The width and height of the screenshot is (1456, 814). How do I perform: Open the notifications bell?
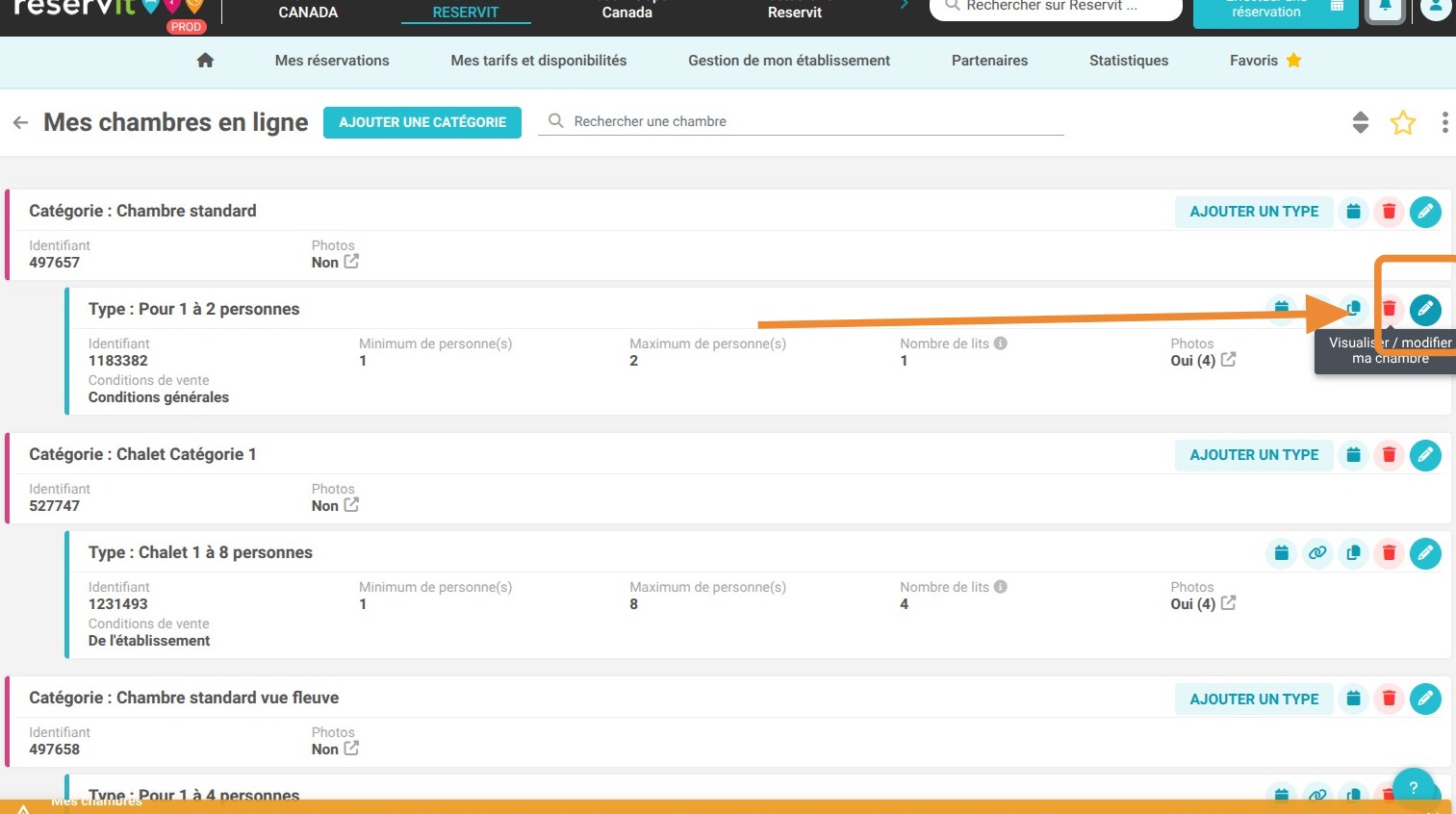[1385, 8]
